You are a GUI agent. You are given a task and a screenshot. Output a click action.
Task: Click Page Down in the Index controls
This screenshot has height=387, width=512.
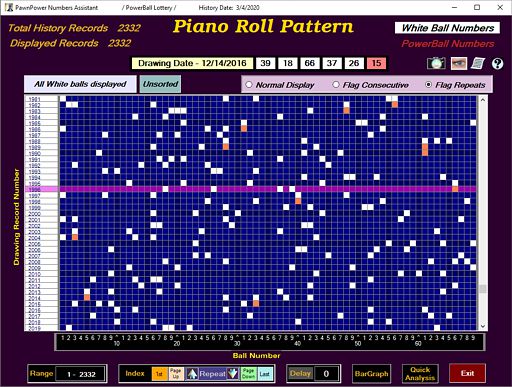[x=248, y=374]
